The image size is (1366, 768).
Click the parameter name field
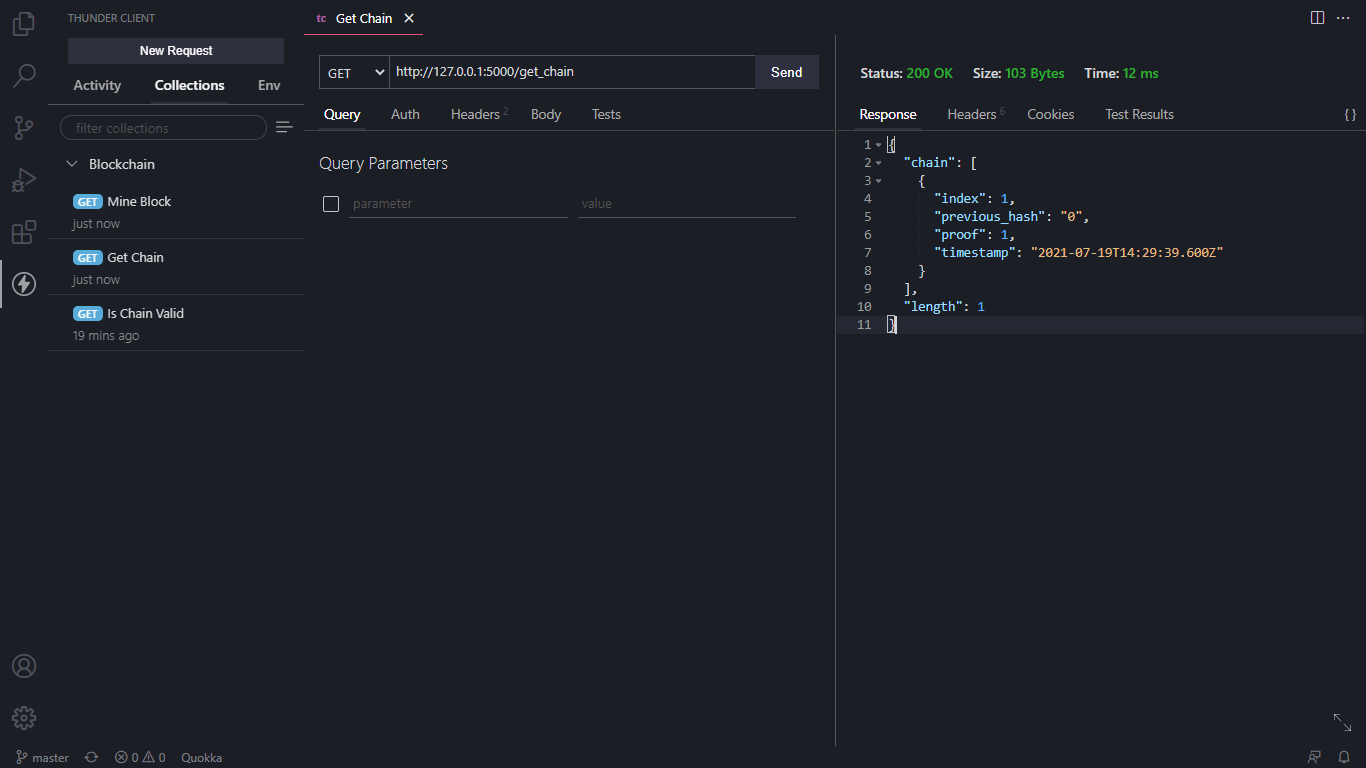point(458,204)
